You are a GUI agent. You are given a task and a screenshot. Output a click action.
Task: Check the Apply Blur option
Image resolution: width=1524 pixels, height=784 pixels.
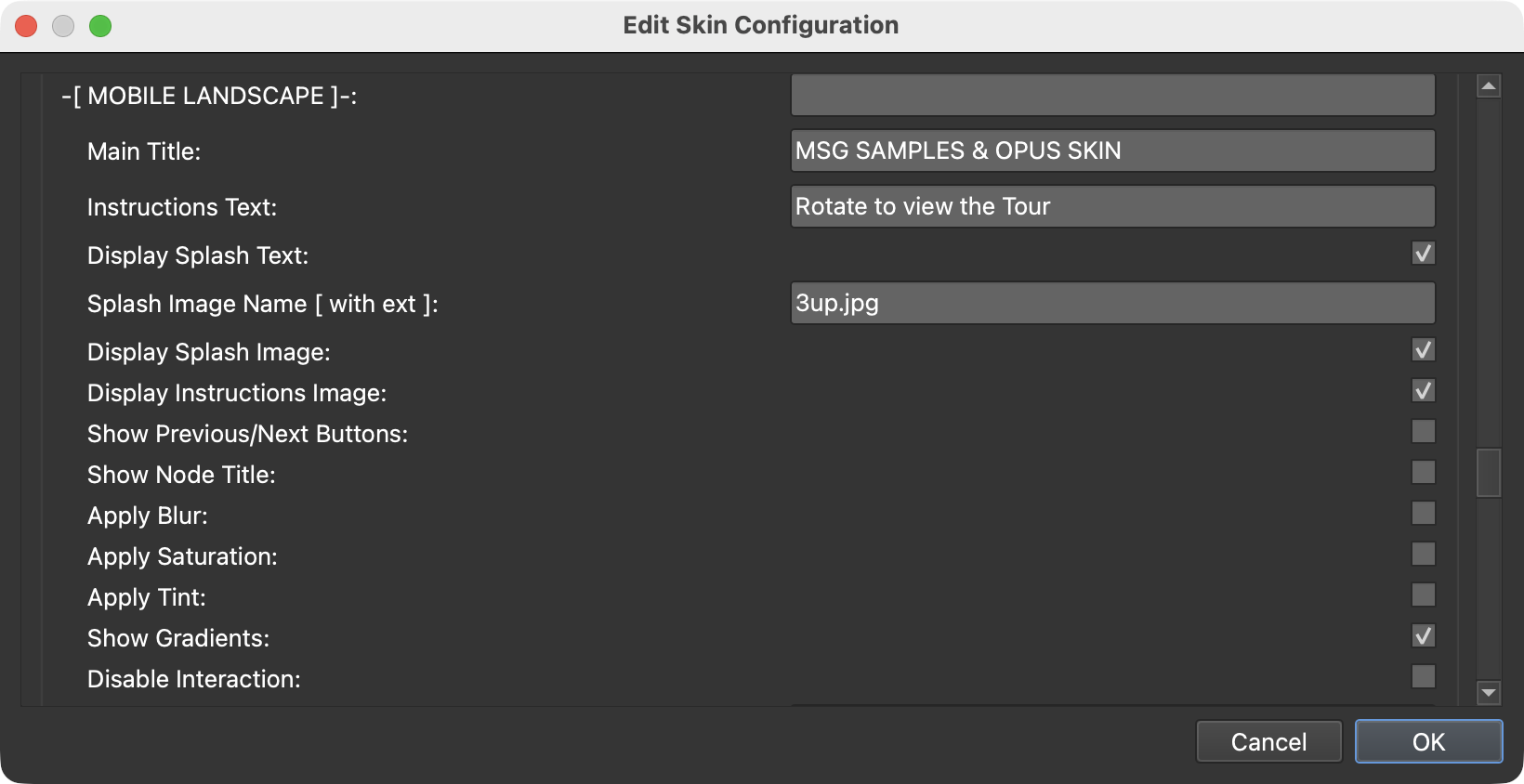(1423, 513)
